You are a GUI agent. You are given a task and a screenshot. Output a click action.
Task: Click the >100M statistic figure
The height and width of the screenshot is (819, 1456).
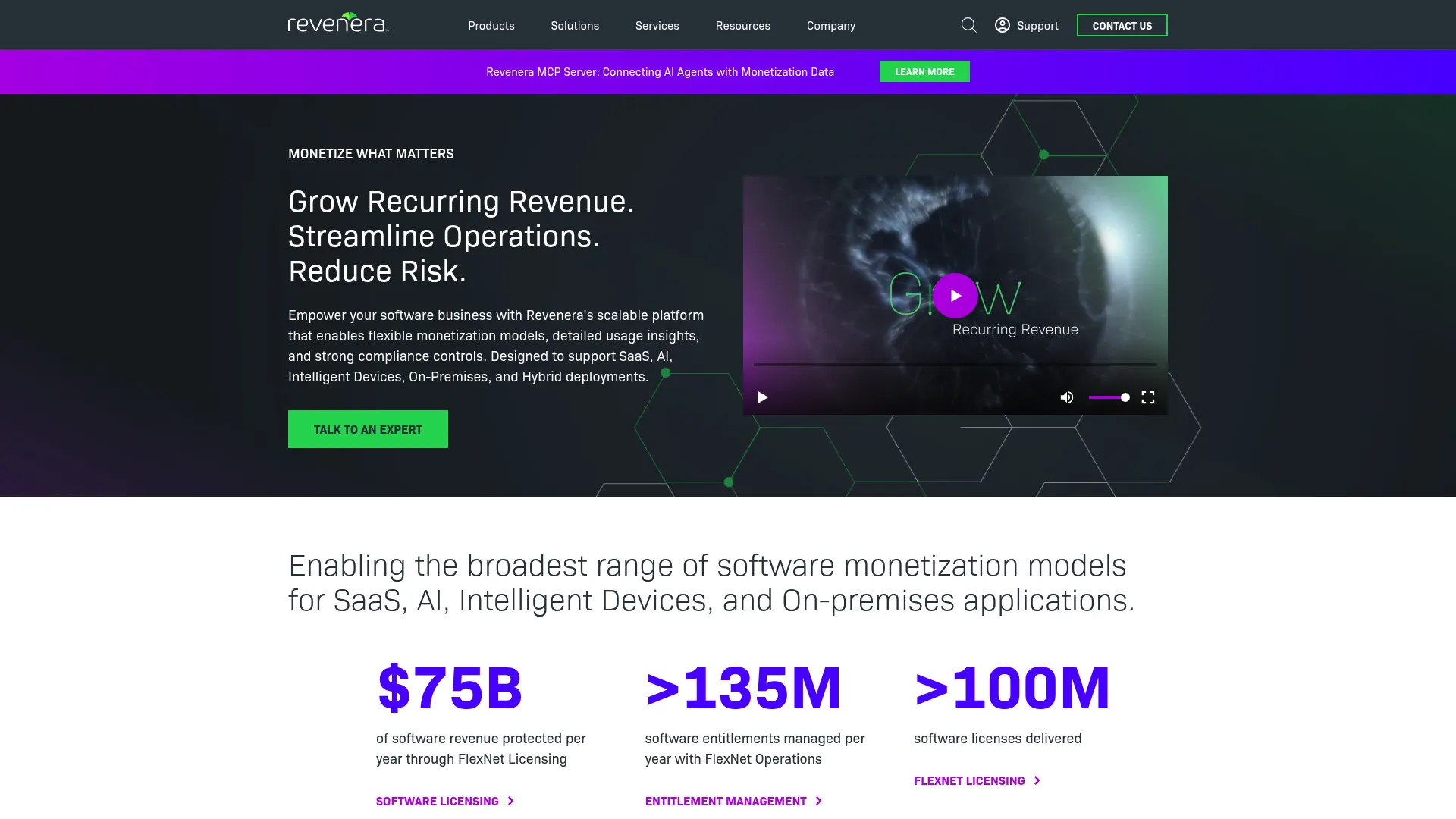click(1012, 688)
